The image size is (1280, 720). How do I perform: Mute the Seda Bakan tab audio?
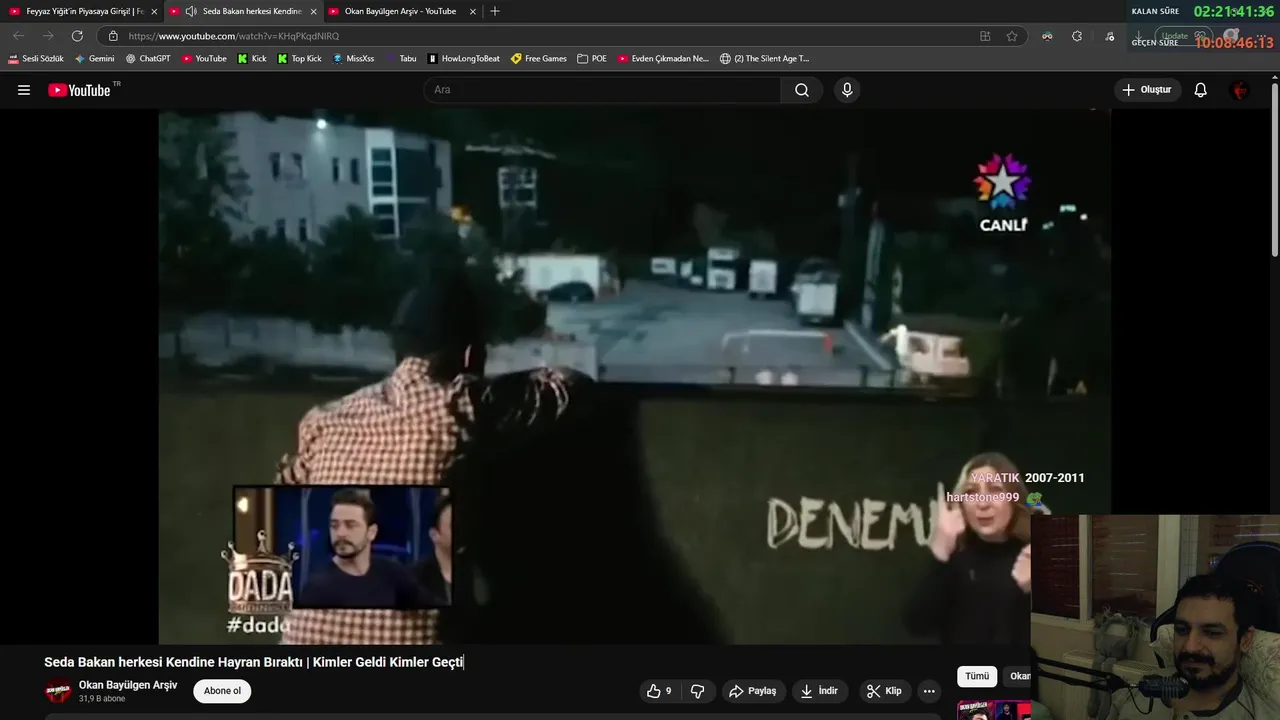pyautogui.click(x=190, y=11)
